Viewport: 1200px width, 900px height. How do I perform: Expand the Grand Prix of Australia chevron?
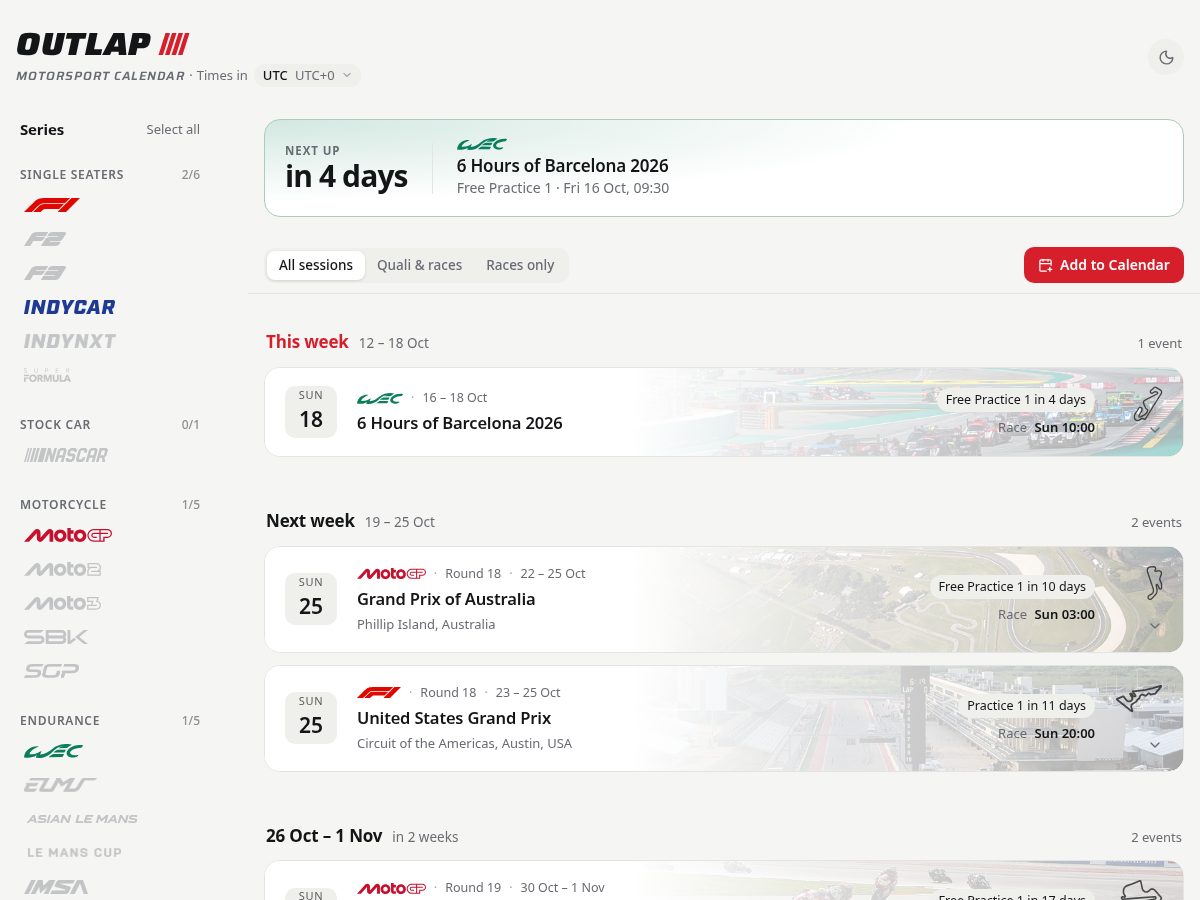1154,626
